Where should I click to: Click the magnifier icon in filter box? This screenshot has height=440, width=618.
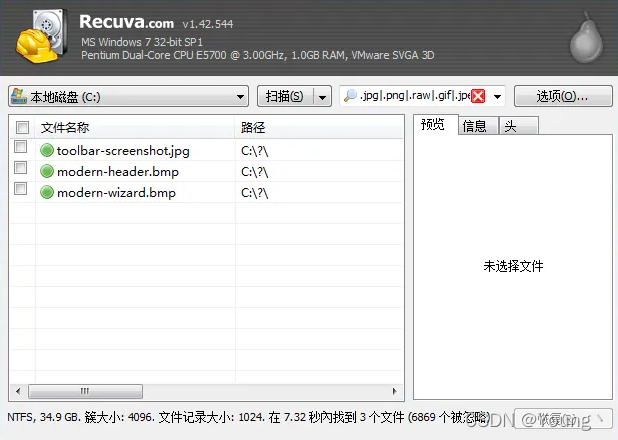coord(350,96)
